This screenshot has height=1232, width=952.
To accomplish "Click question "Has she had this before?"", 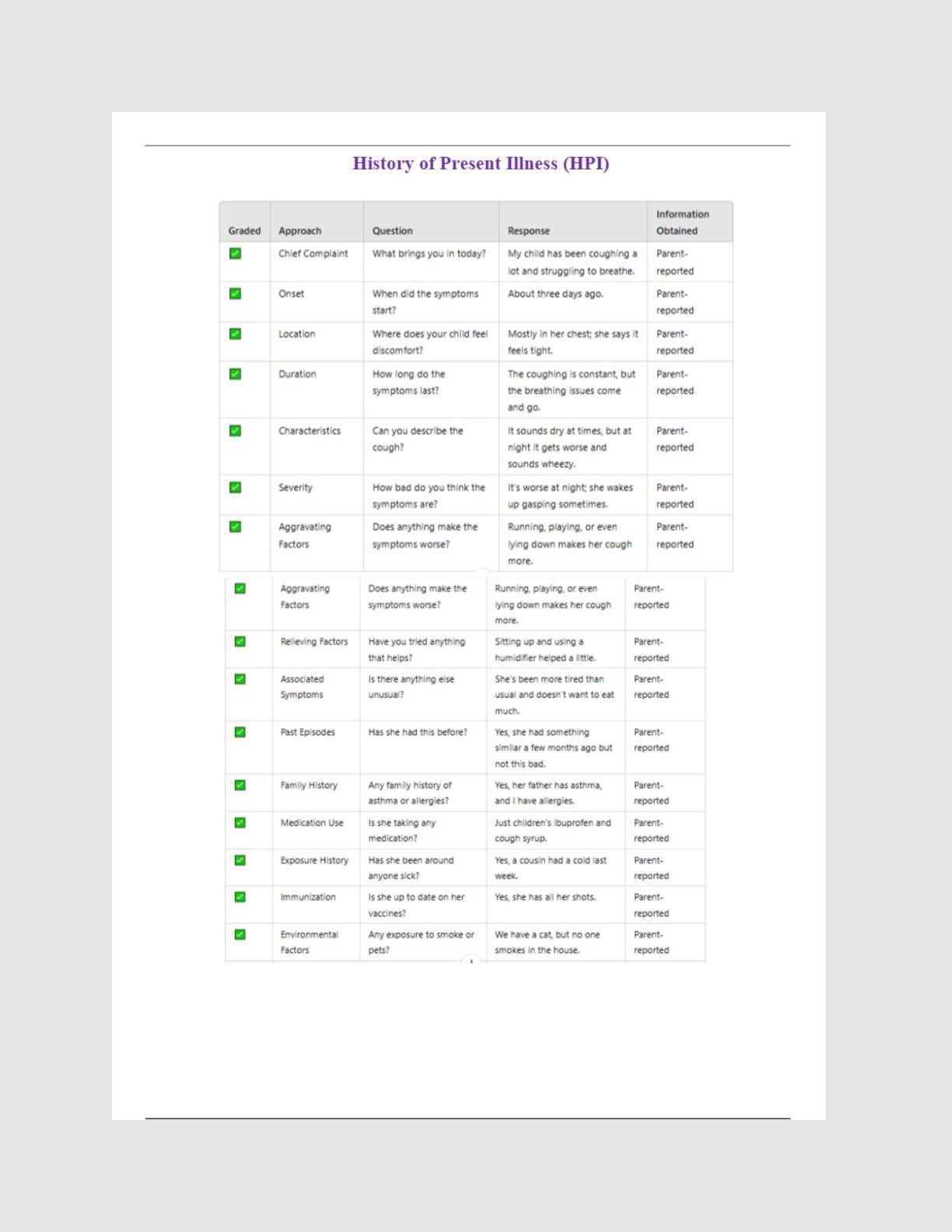I will 418,732.
